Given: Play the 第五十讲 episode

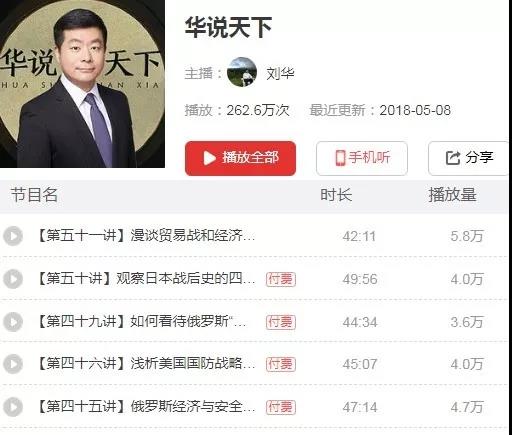Looking at the screenshot, I should (13, 279).
